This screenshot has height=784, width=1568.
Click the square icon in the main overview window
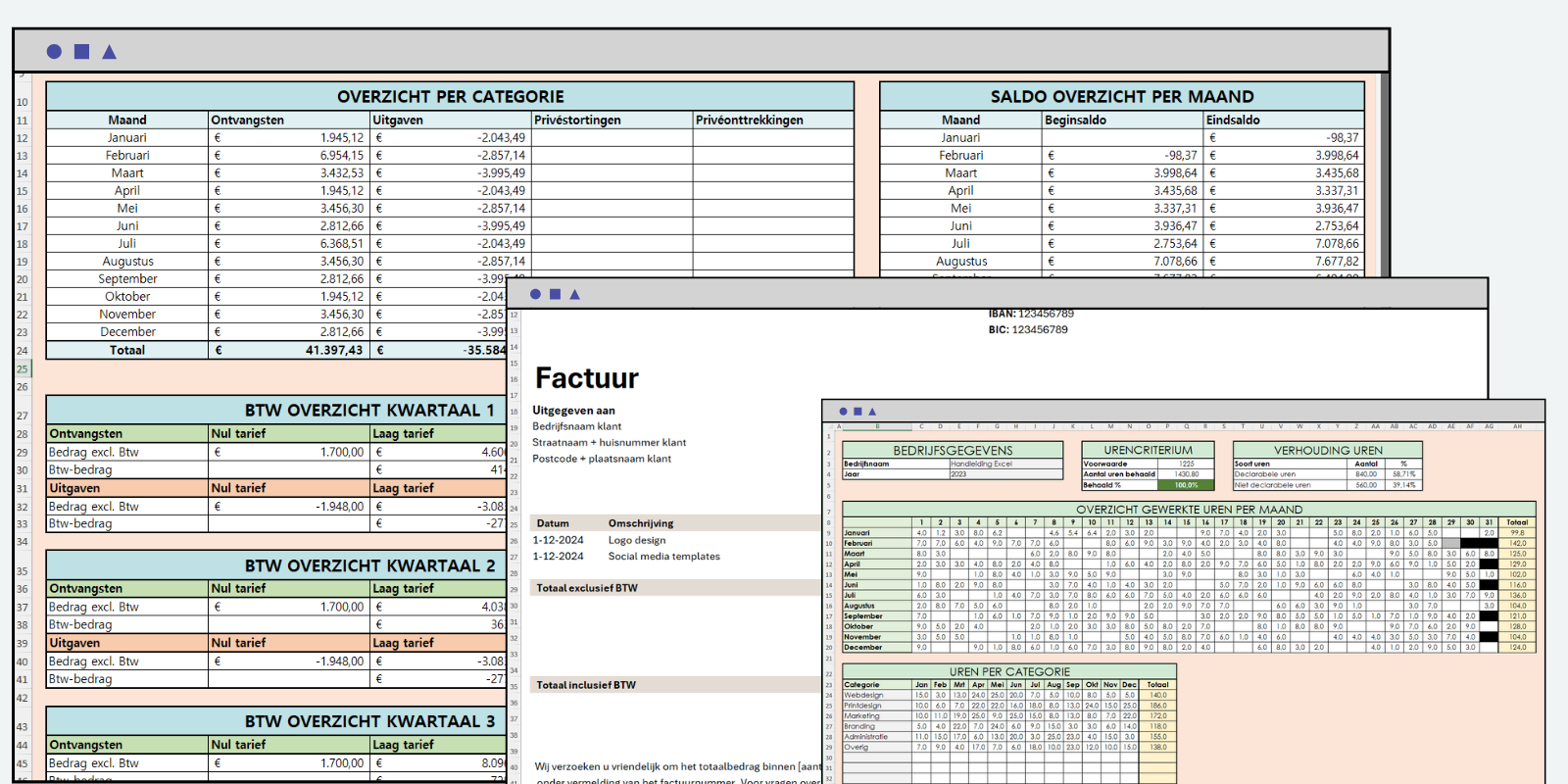(x=81, y=52)
